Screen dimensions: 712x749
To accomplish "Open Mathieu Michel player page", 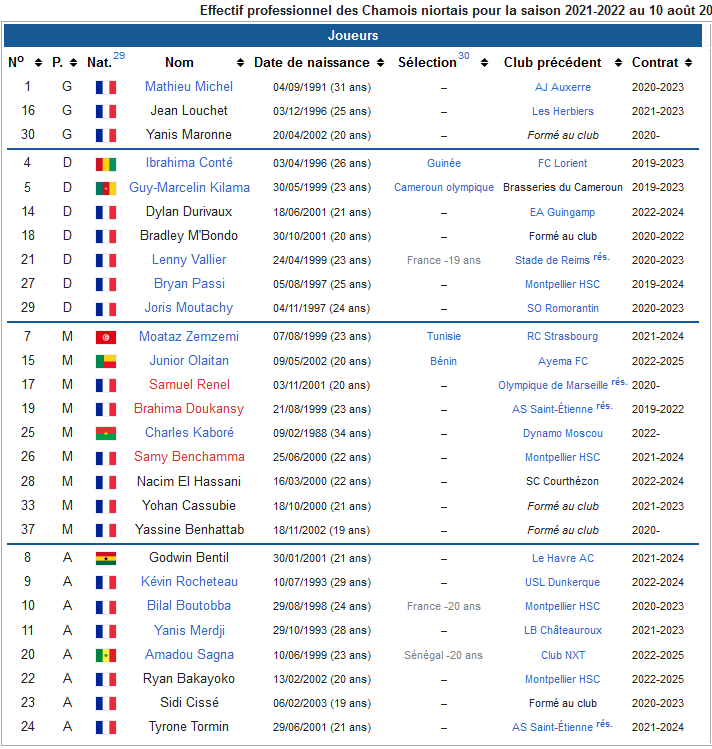I will 189,86.
